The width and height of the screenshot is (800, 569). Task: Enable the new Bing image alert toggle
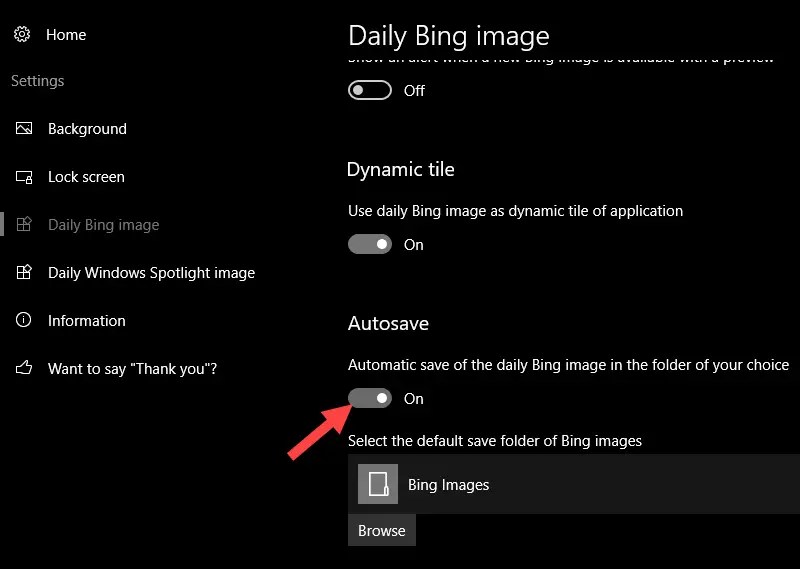coord(370,90)
